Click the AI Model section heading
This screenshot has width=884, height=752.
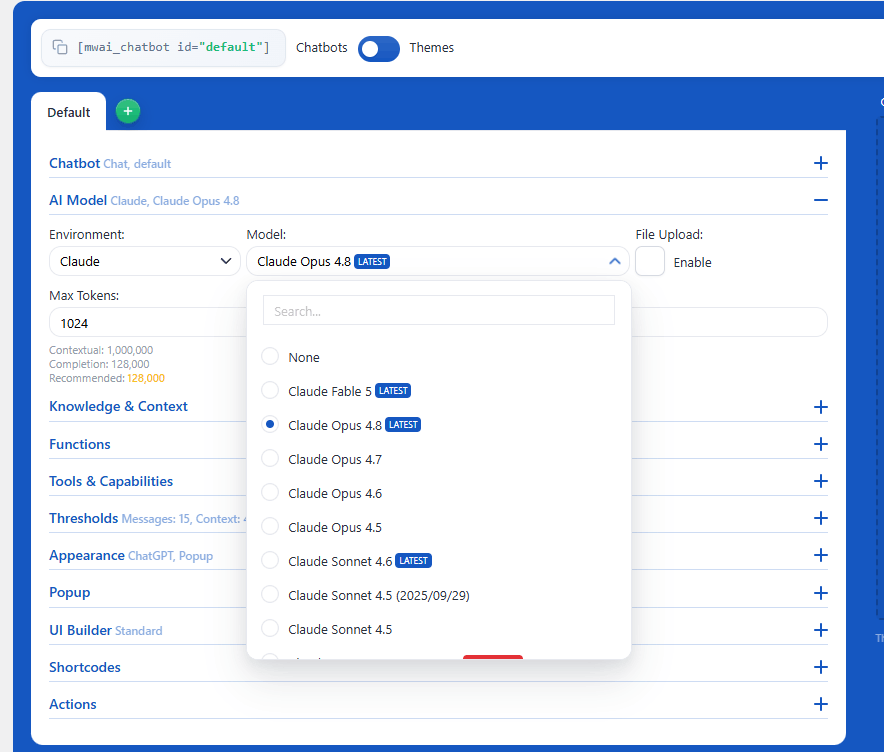pyautogui.click(x=78, y=200)
